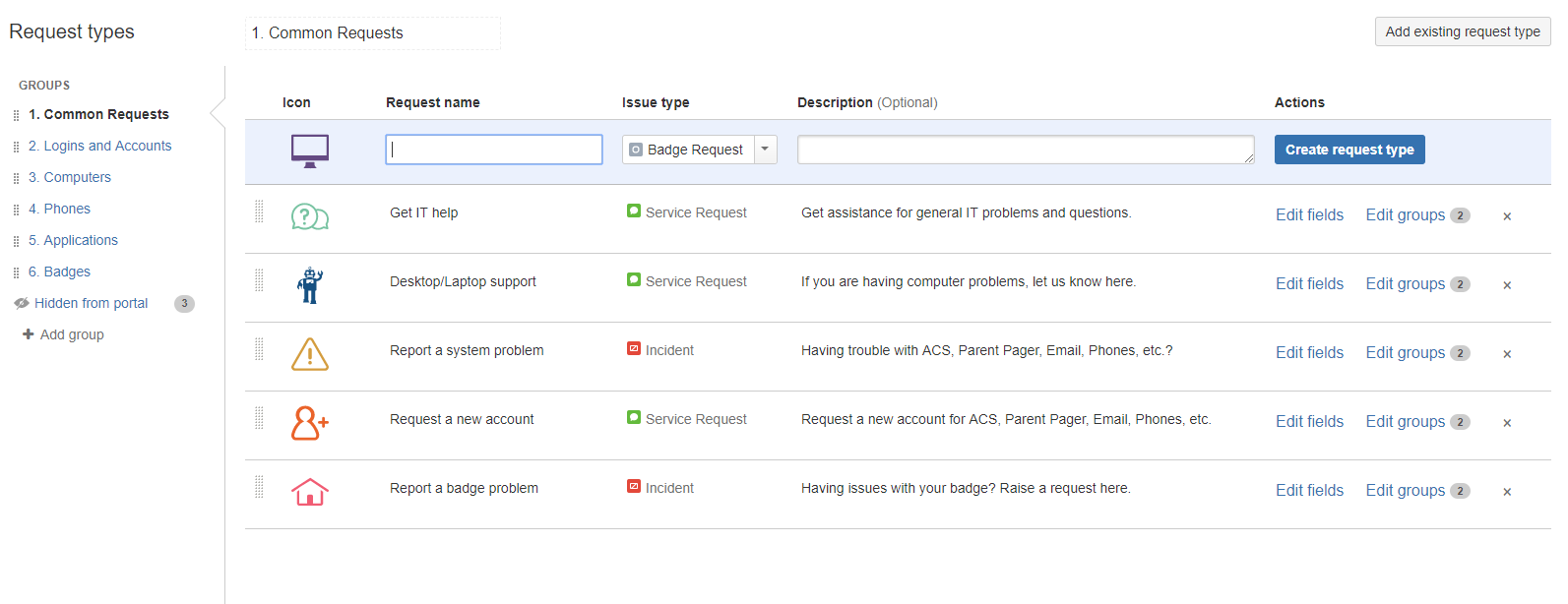Viewport: 1568px width, 604px height.
Task: Remove Report a system problem with its x icon
Action: pos(1507,354)
